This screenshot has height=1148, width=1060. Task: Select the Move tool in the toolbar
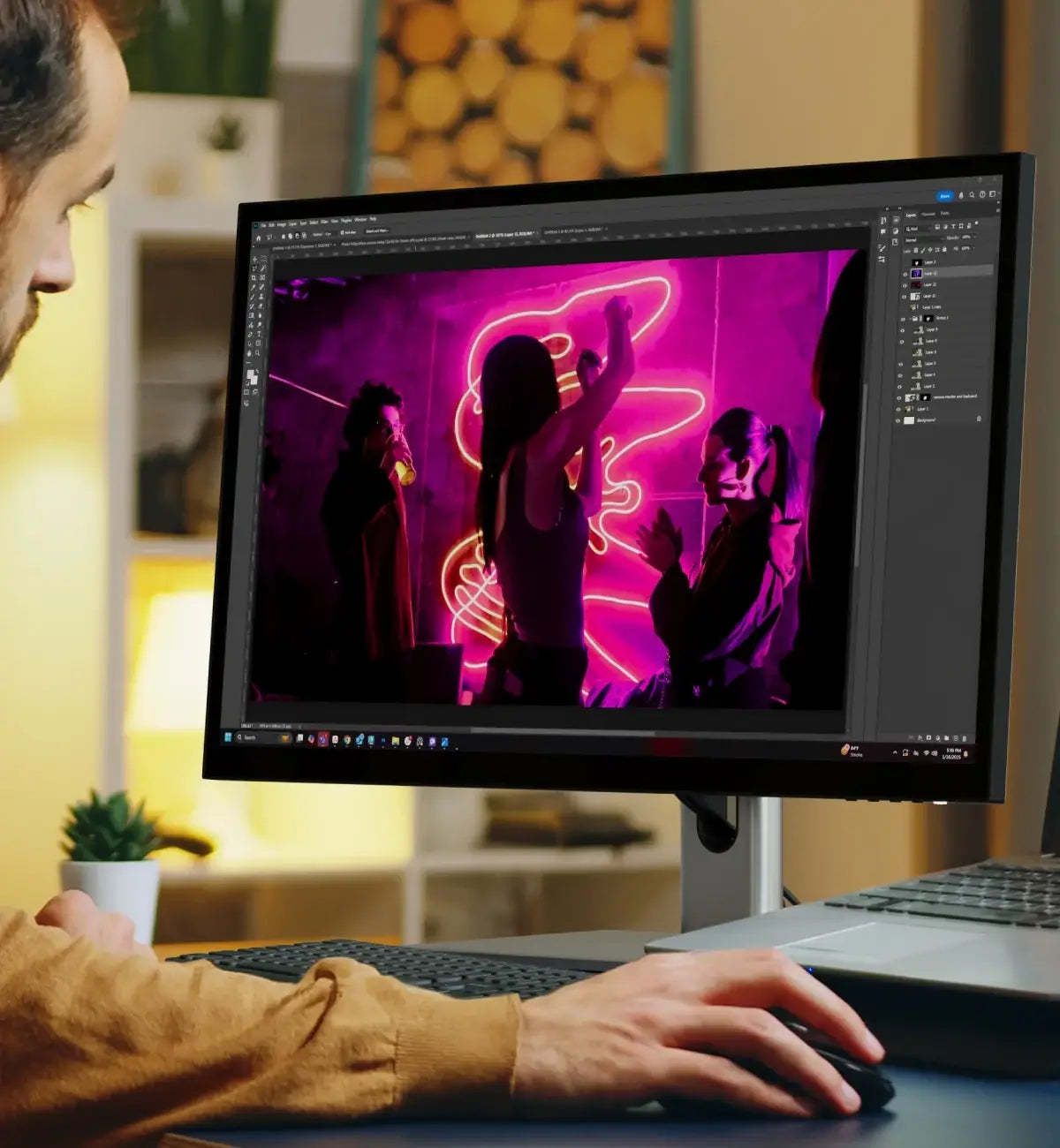click(x=254, y=260)
